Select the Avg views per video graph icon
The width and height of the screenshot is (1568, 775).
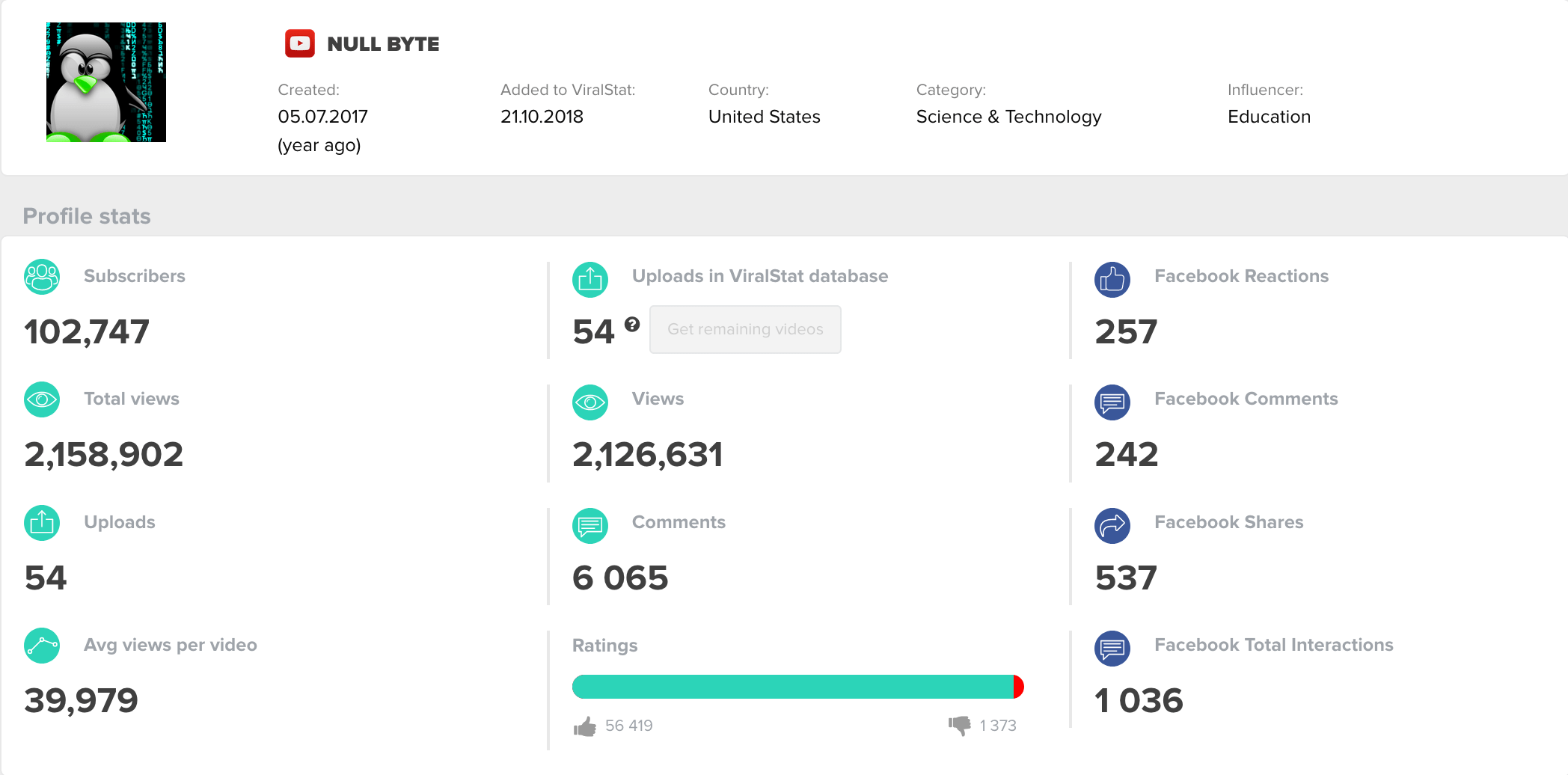click(42, 645)
